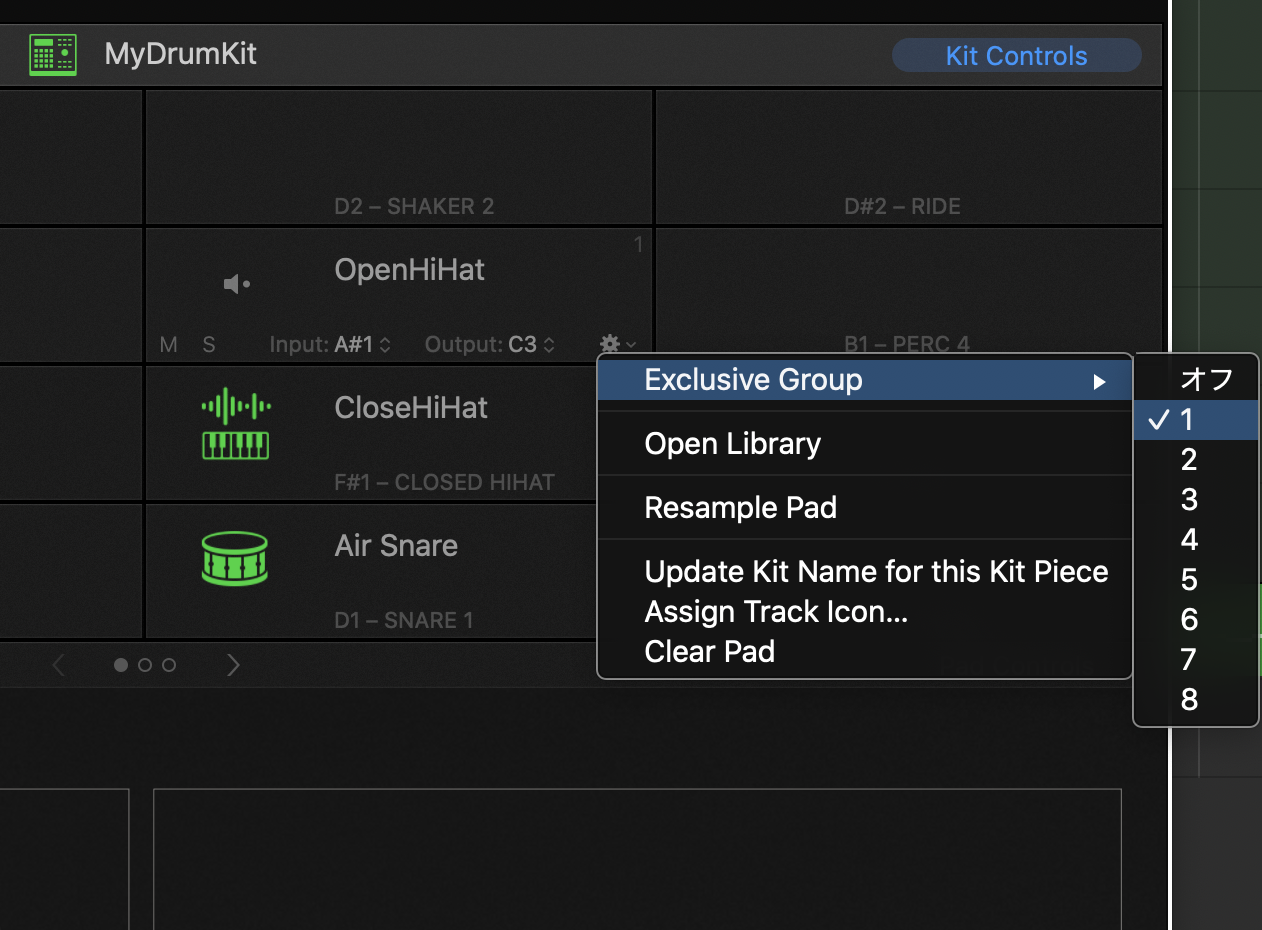Expand the Exclusive Group submenu
Image resolution: width=1262 pixels, height=930 pixels.
[865, 380]
